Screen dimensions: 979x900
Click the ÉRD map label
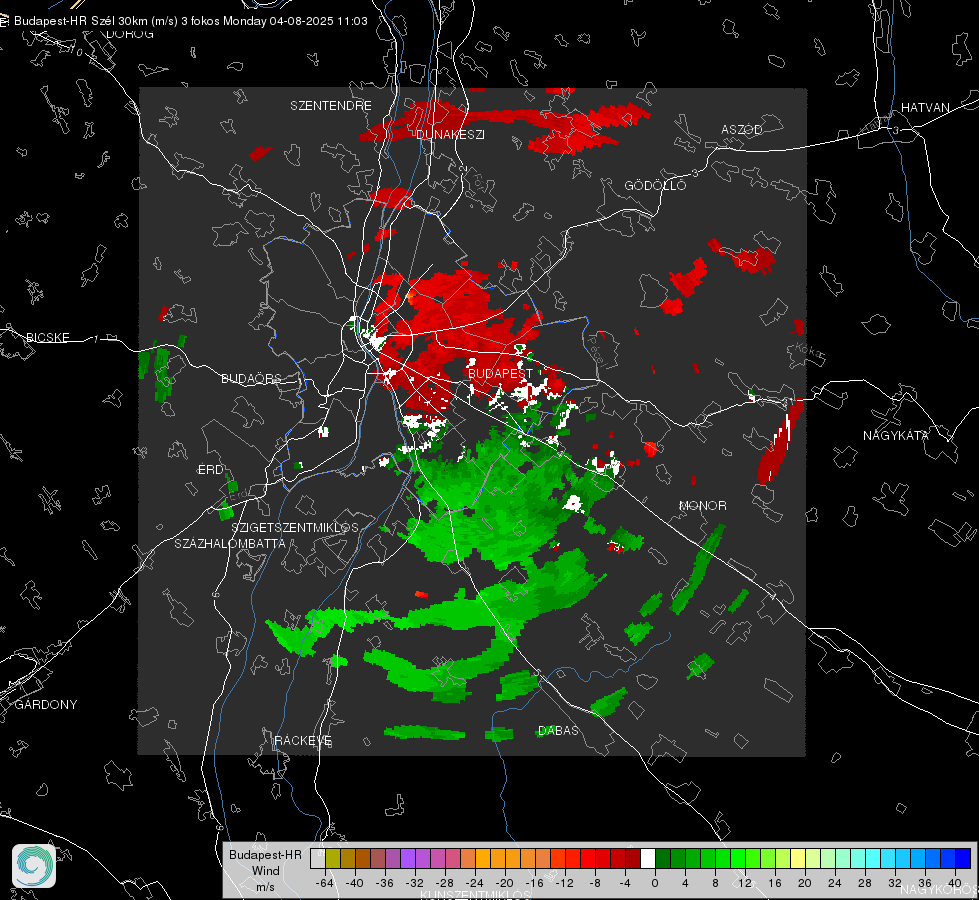(210, 470)
